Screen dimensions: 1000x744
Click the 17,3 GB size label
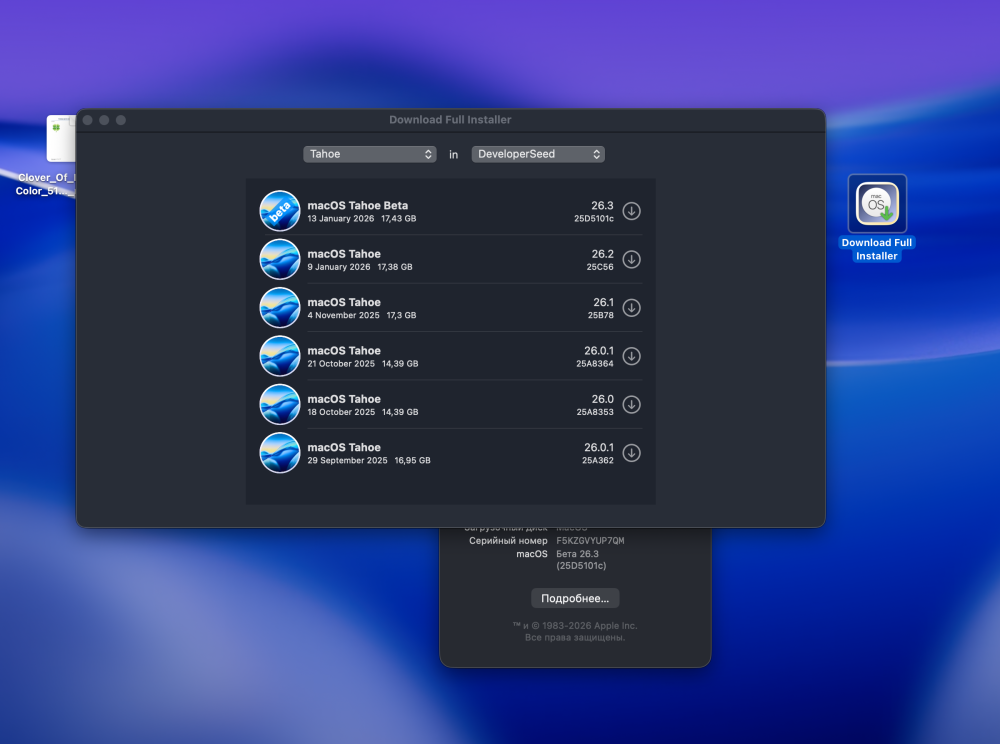click(401, 316)
